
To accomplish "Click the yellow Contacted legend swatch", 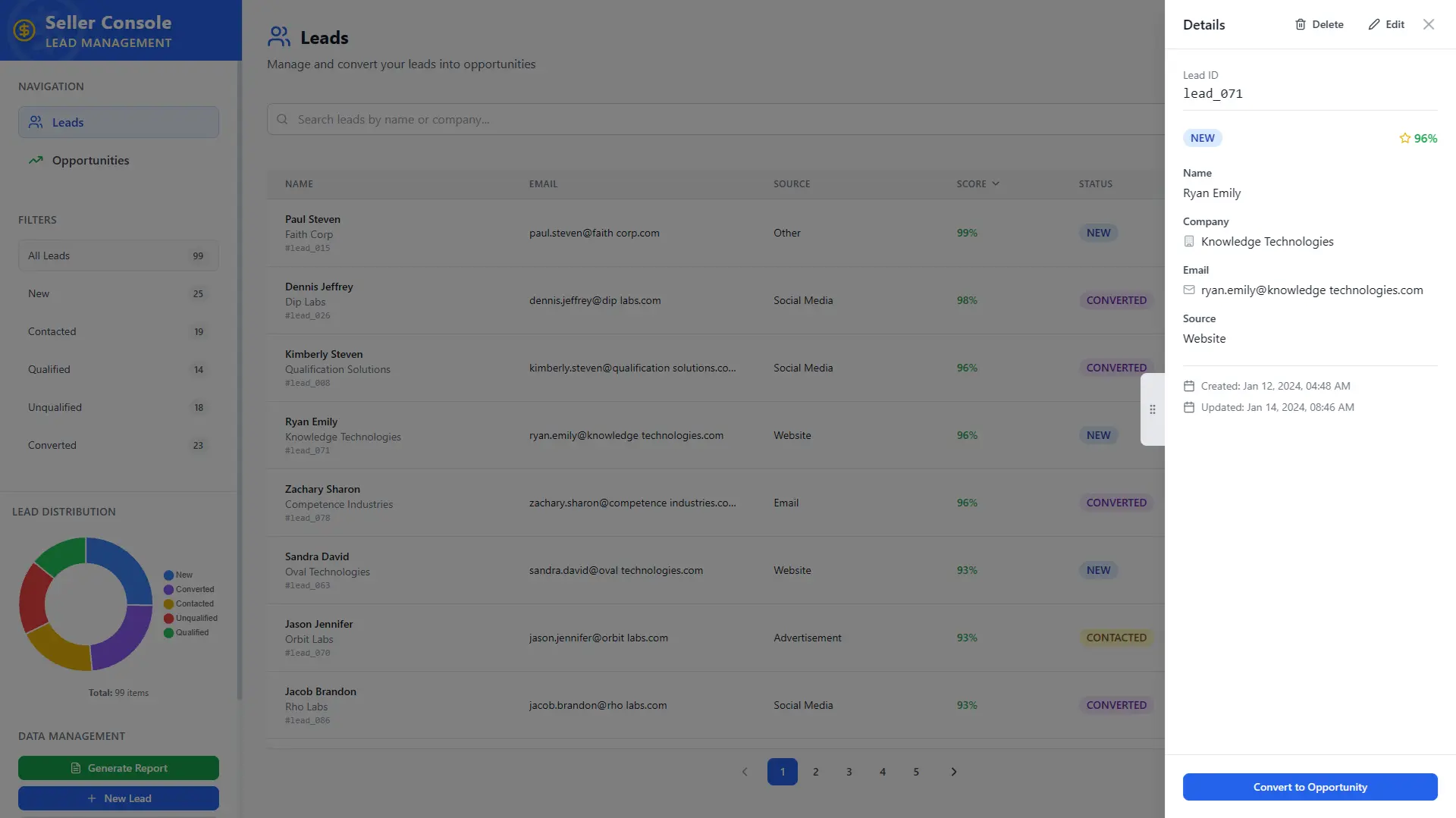I will point(168,604).
